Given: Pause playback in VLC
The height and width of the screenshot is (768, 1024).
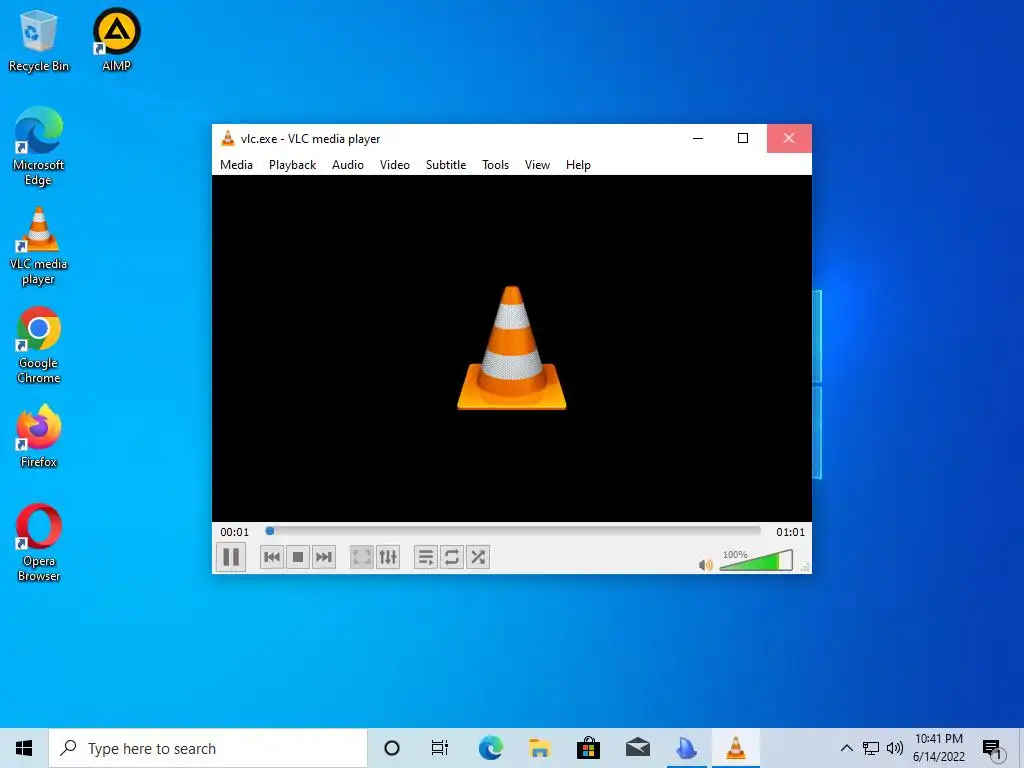Looking at the screenshot, I should click(231, 557).
